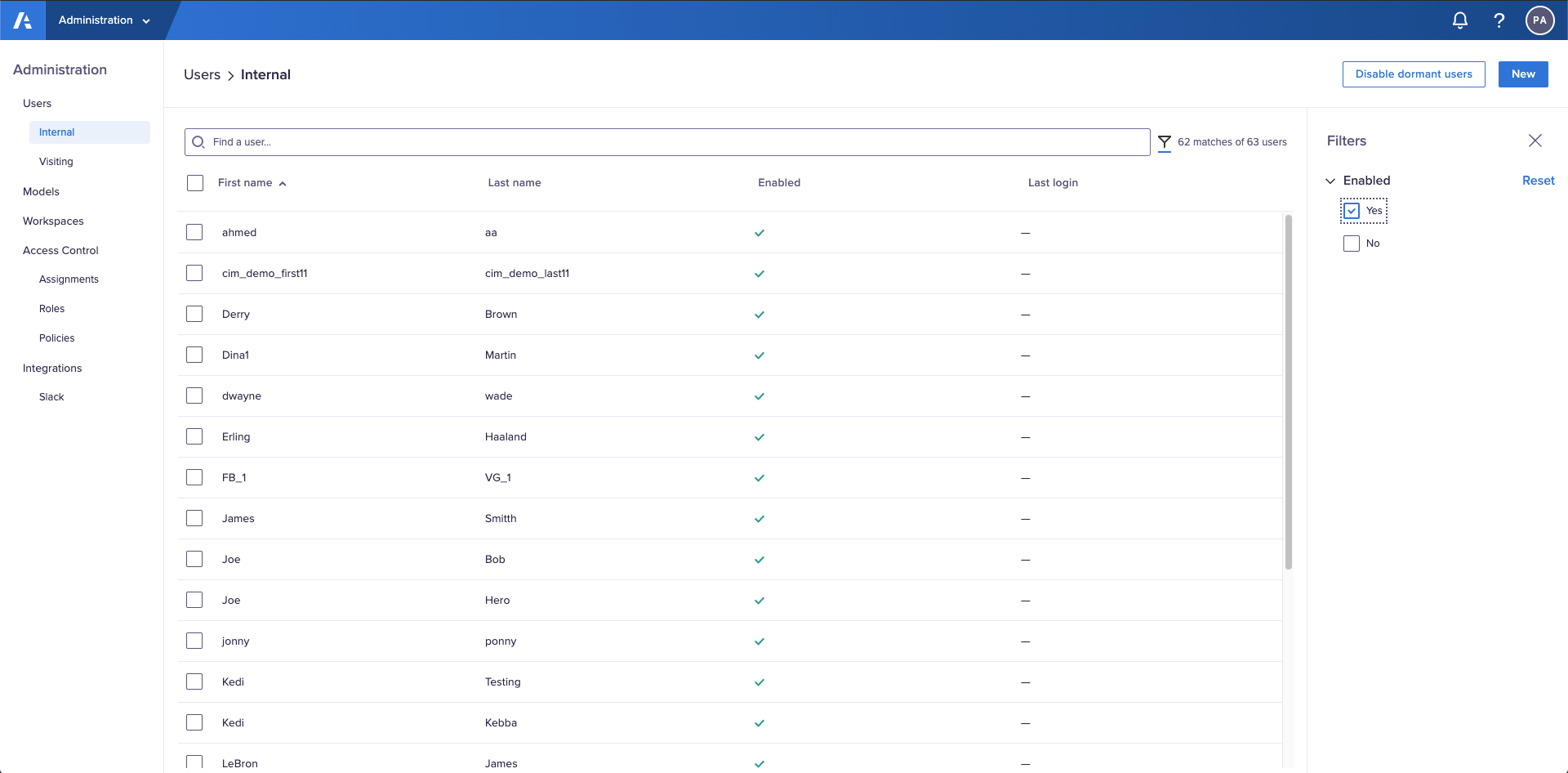Click the filter funnel icon beside match count

1165,141
